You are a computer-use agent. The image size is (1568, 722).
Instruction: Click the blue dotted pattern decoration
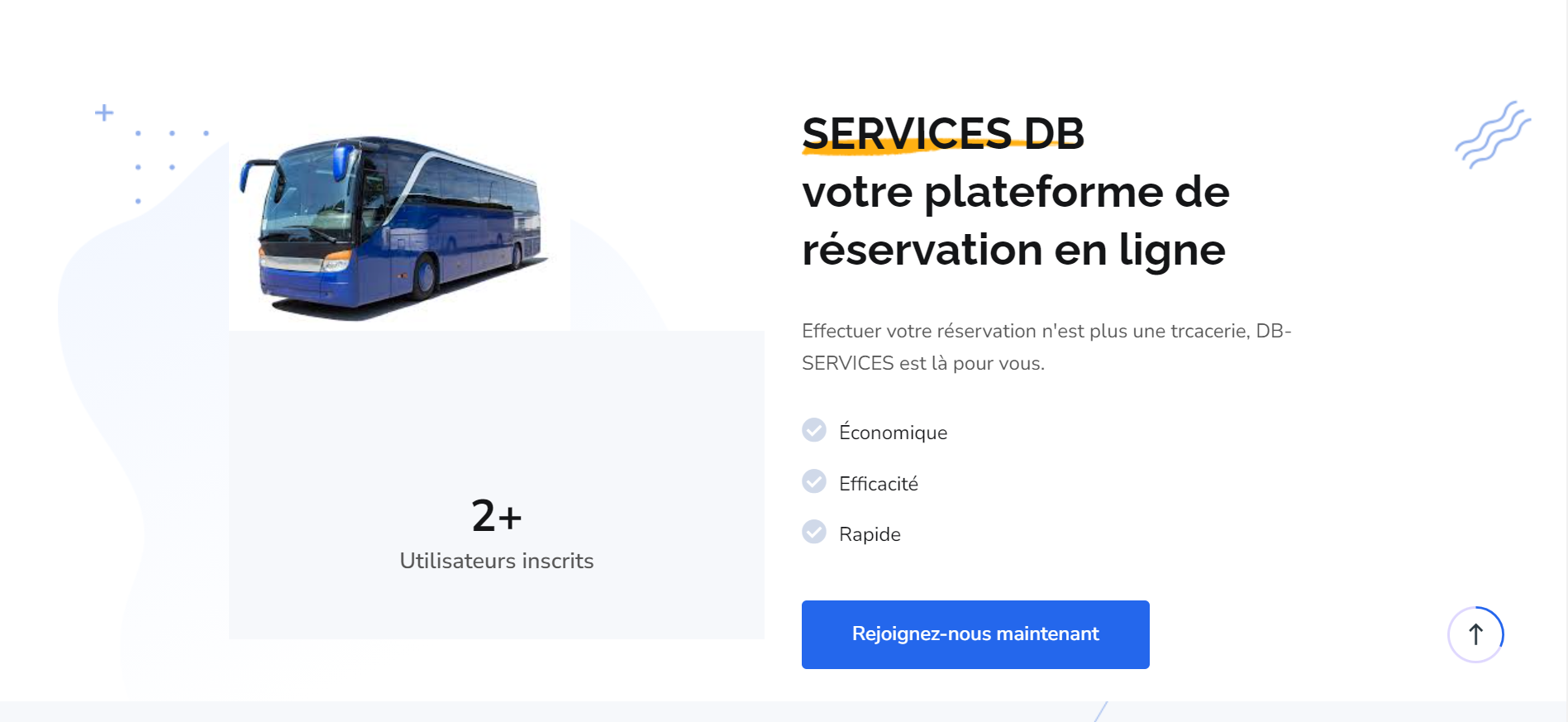(x=171, y=165)
